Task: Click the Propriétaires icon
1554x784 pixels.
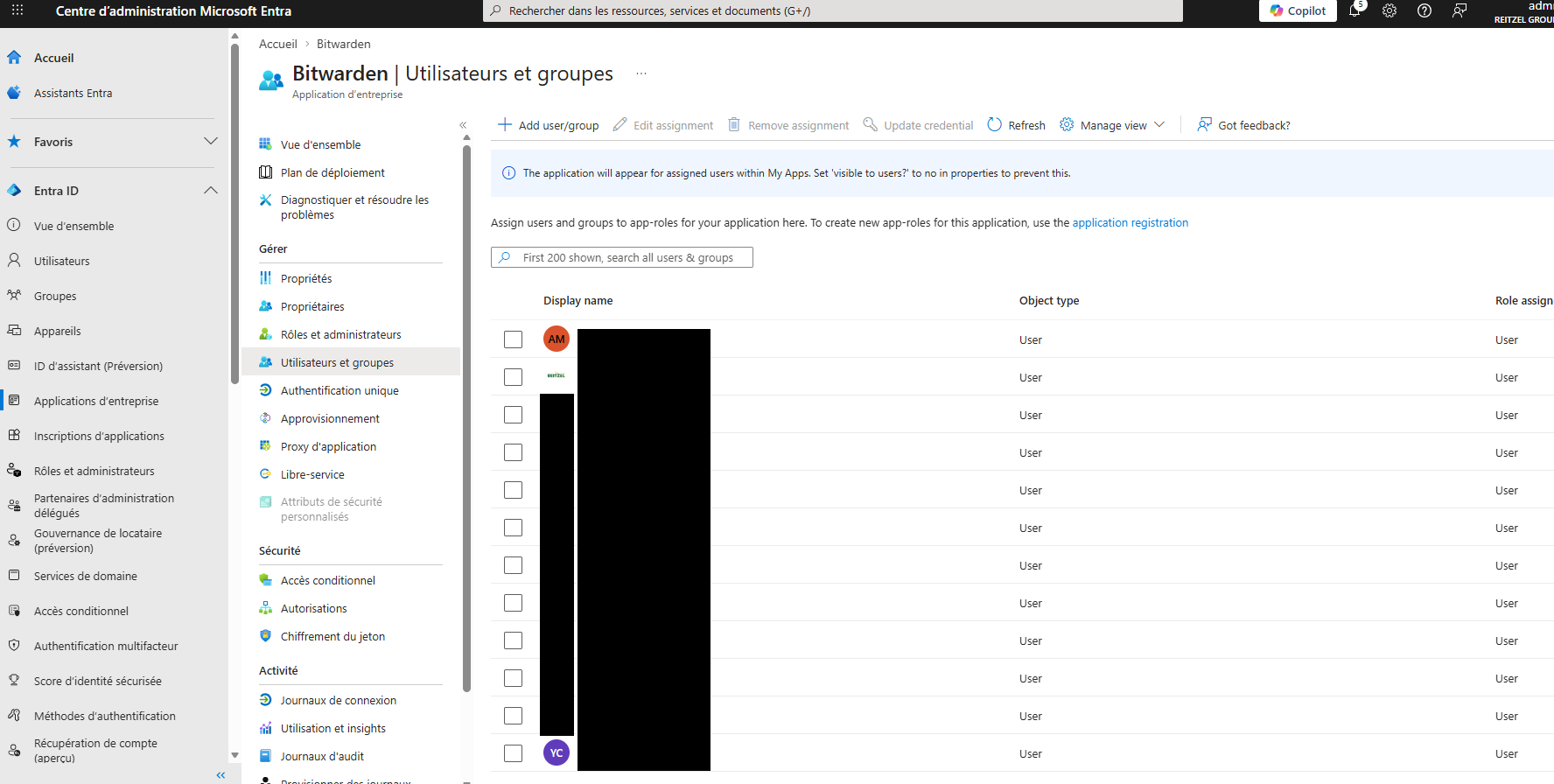Action: [266, 306]
